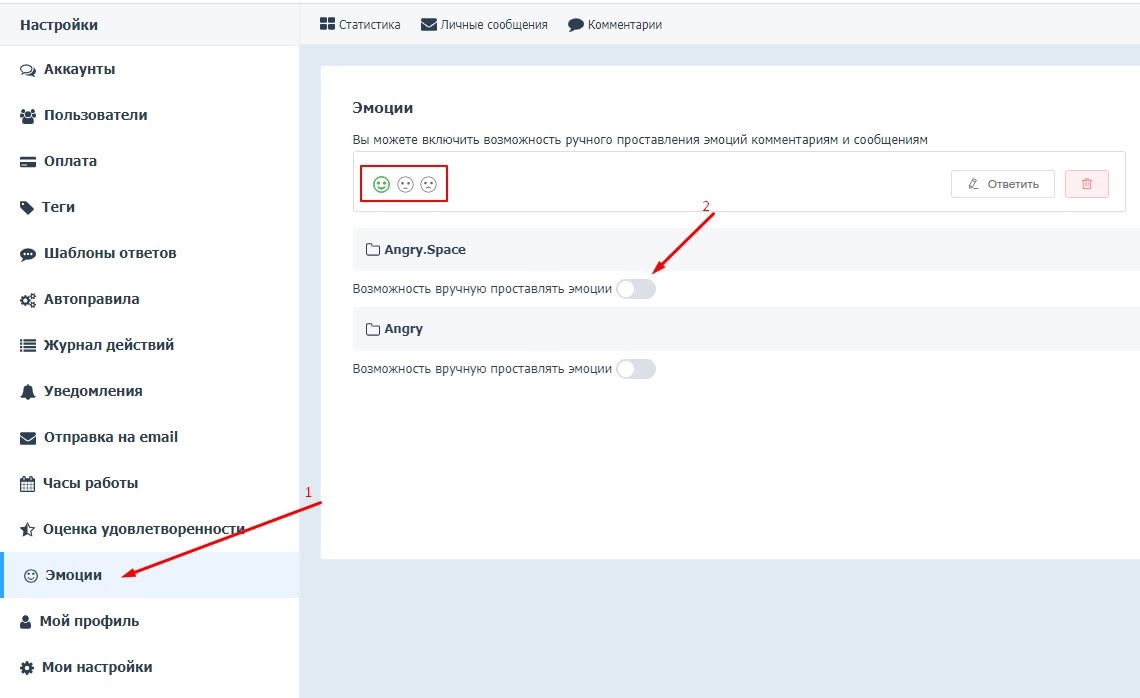Open Шаблоны ответов section

click(150, 254)
